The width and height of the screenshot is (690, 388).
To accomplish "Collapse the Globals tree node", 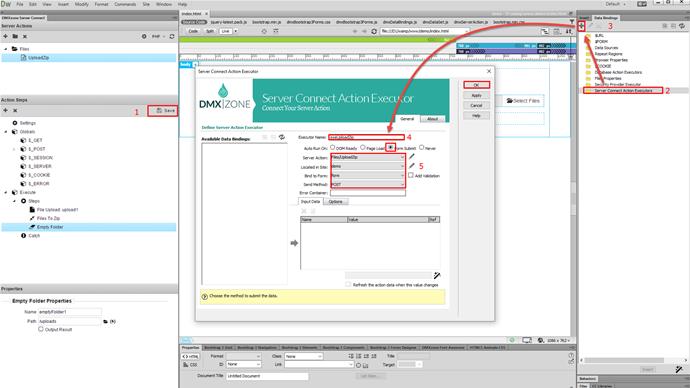I will pos(6,132).
